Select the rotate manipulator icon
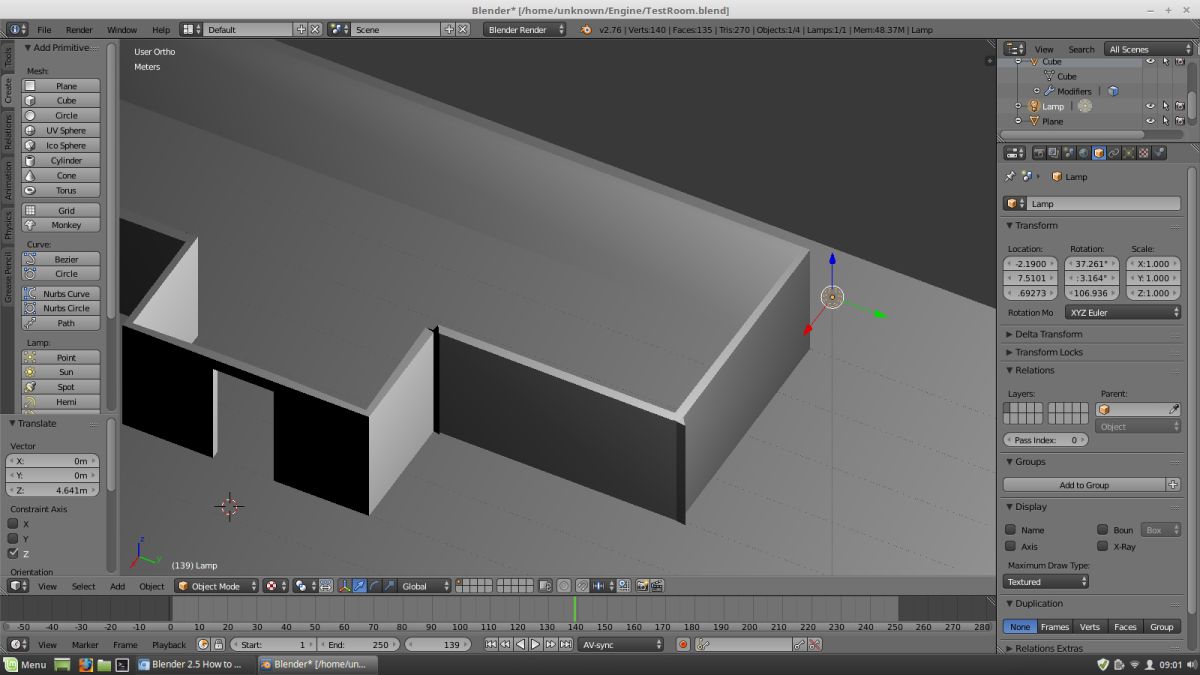 (374, 586)
